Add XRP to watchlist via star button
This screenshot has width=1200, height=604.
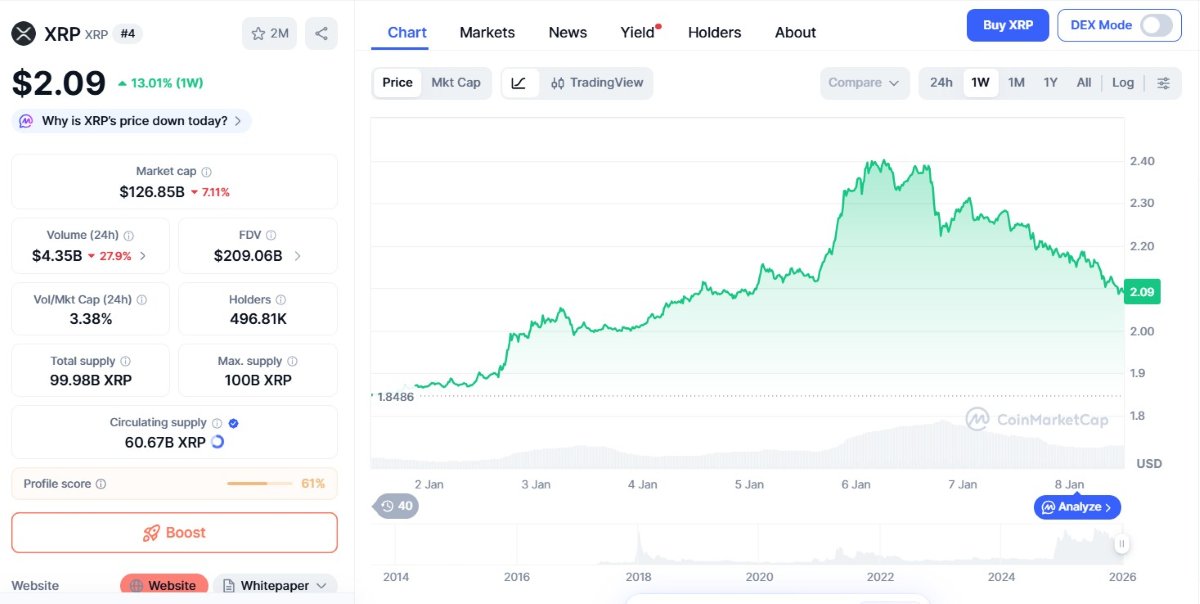point(269,33)
